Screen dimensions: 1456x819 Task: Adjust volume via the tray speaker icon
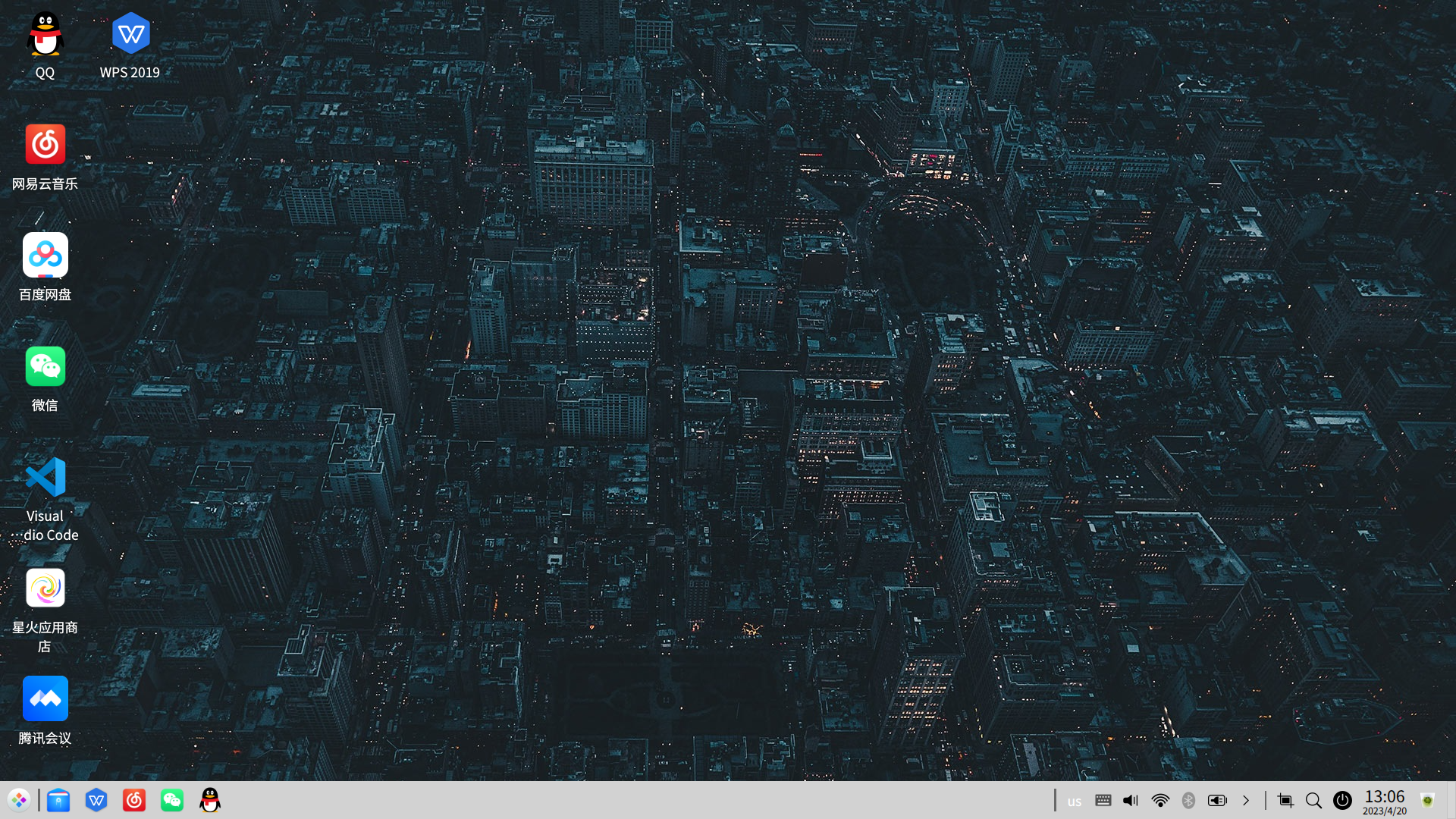click(1131, 800)
